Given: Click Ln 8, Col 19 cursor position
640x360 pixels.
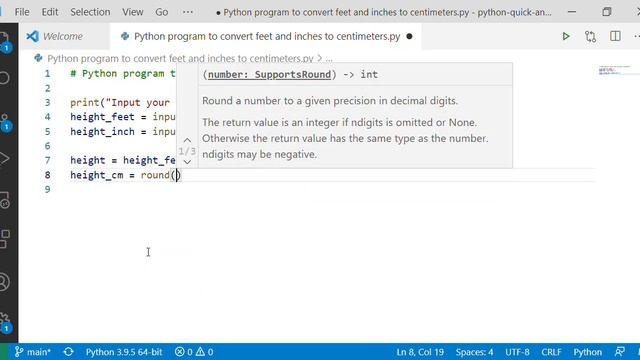Looking at the screenshot, I should 420,352.
